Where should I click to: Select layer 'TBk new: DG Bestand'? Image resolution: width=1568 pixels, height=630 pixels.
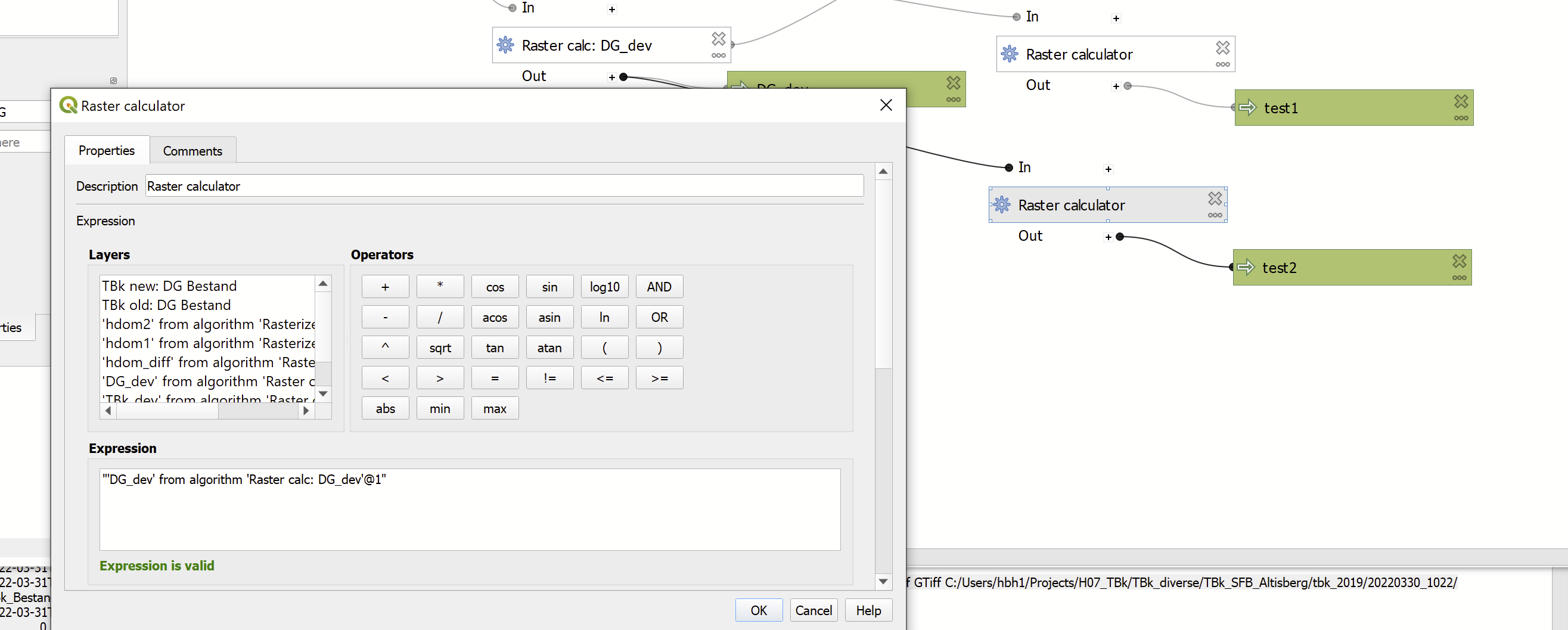coord(207,286)
